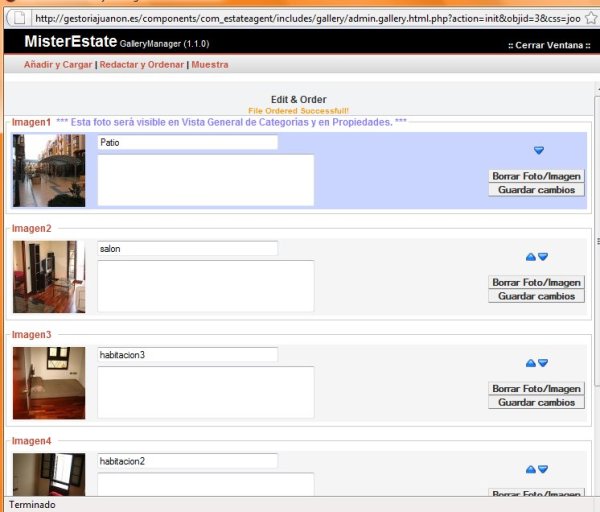Open the Muestra tab
This screenshot has height=512, width=600.
point(210,65)
